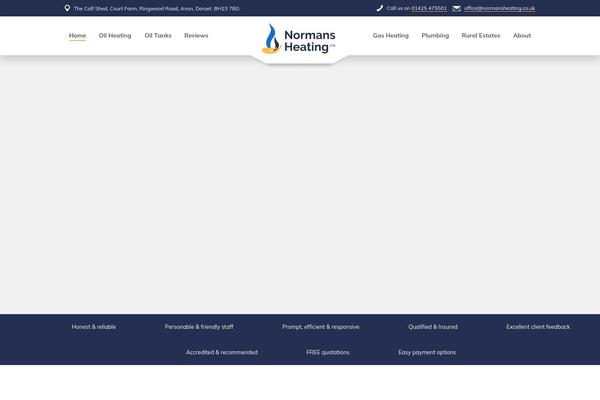The image size is (600, 400).
Task: Click the phone handset icon
Action: [380, 8]
